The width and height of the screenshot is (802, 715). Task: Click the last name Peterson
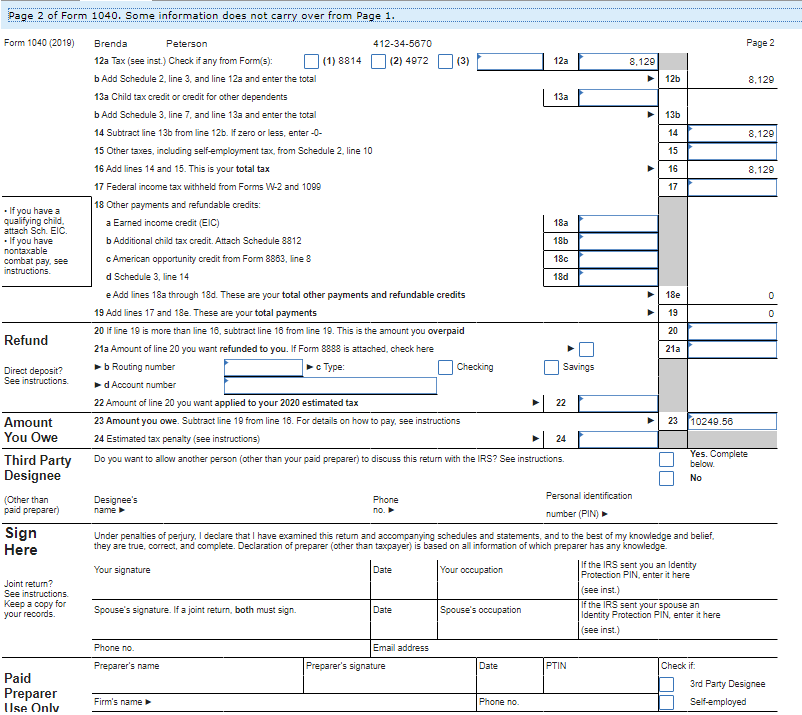coord(187,43)
